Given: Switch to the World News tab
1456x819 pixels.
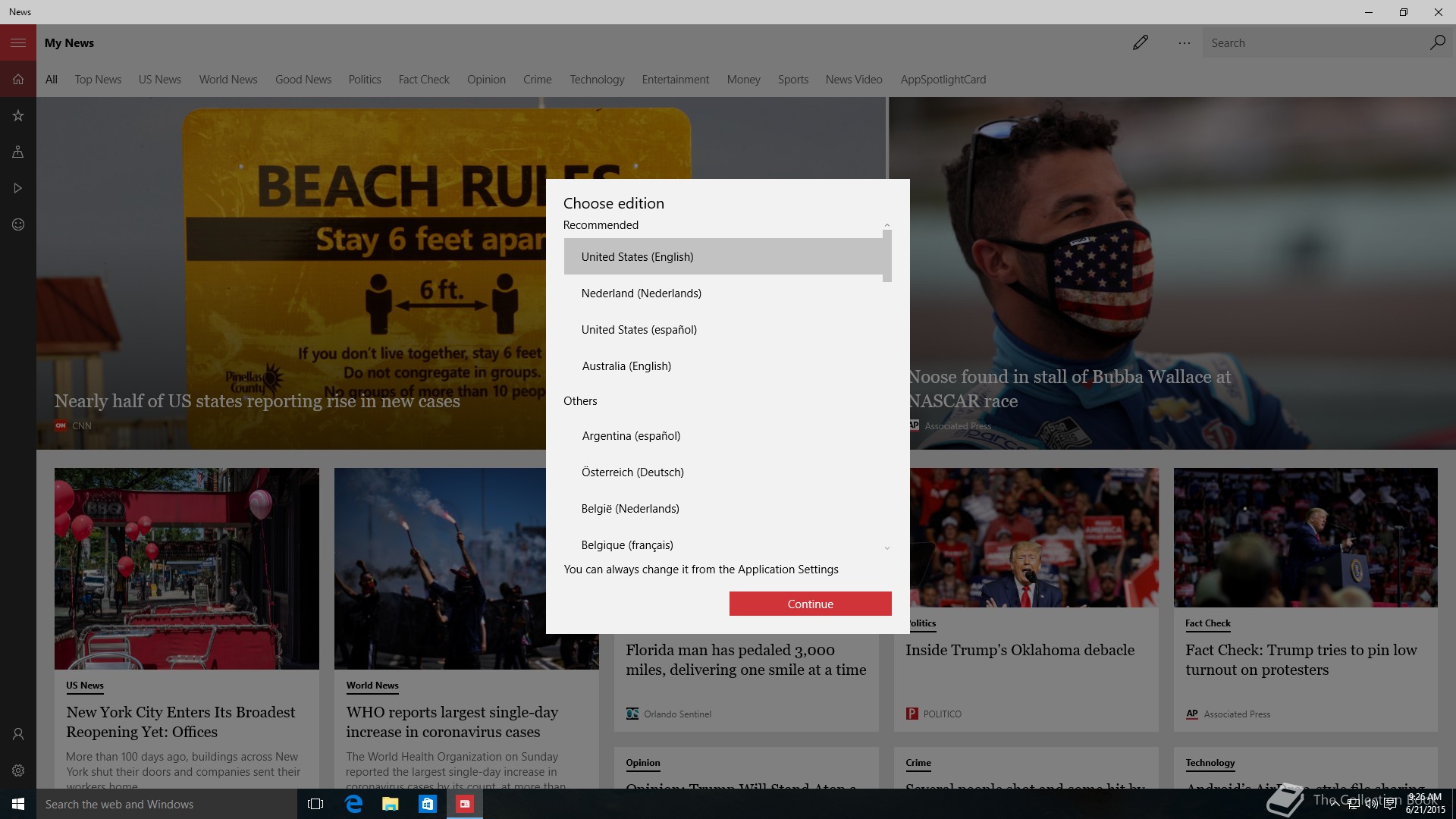Looking at the screenshot, I should 228,80.
